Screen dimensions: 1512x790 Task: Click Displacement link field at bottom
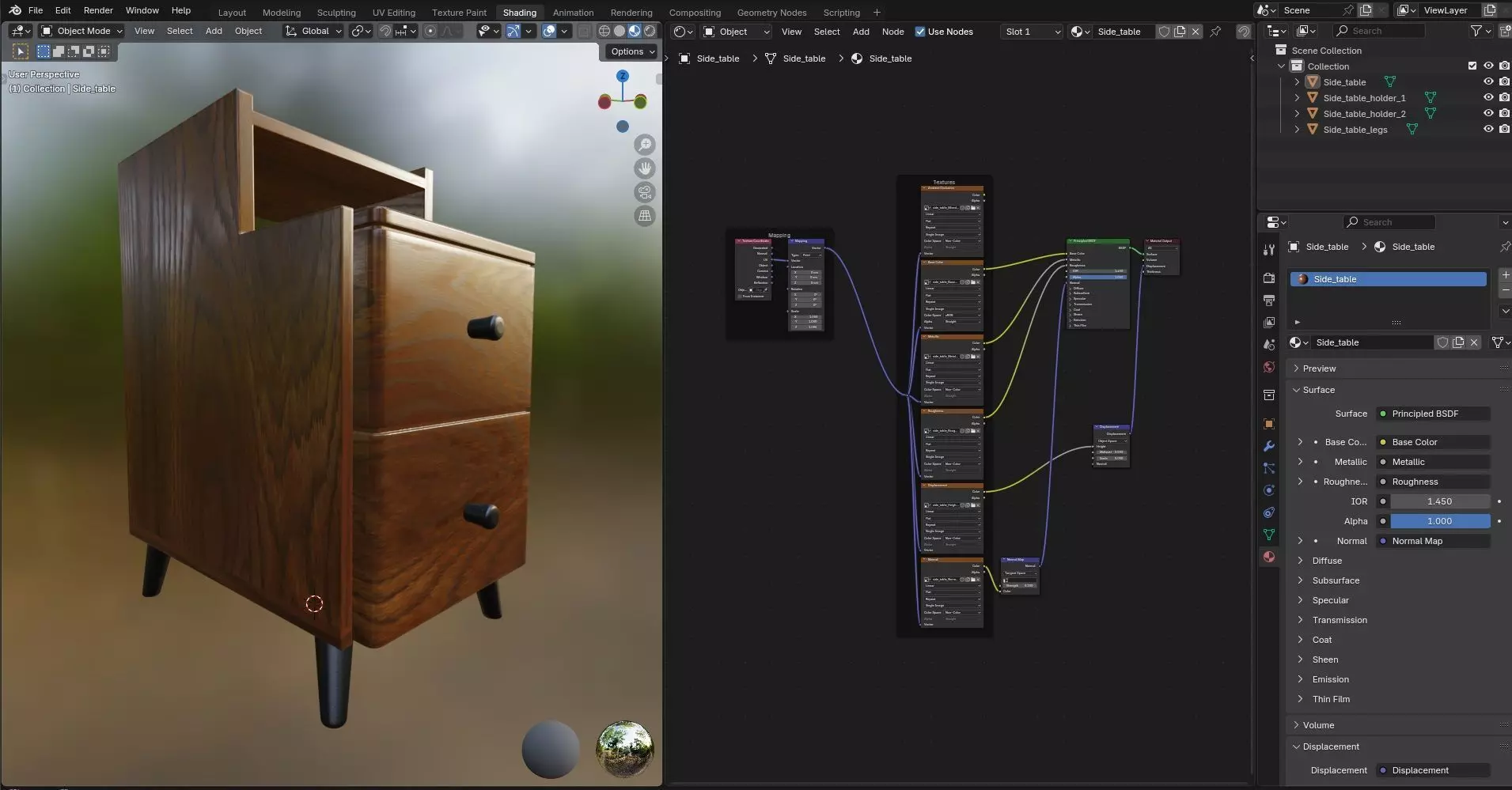click(1434, 770)
